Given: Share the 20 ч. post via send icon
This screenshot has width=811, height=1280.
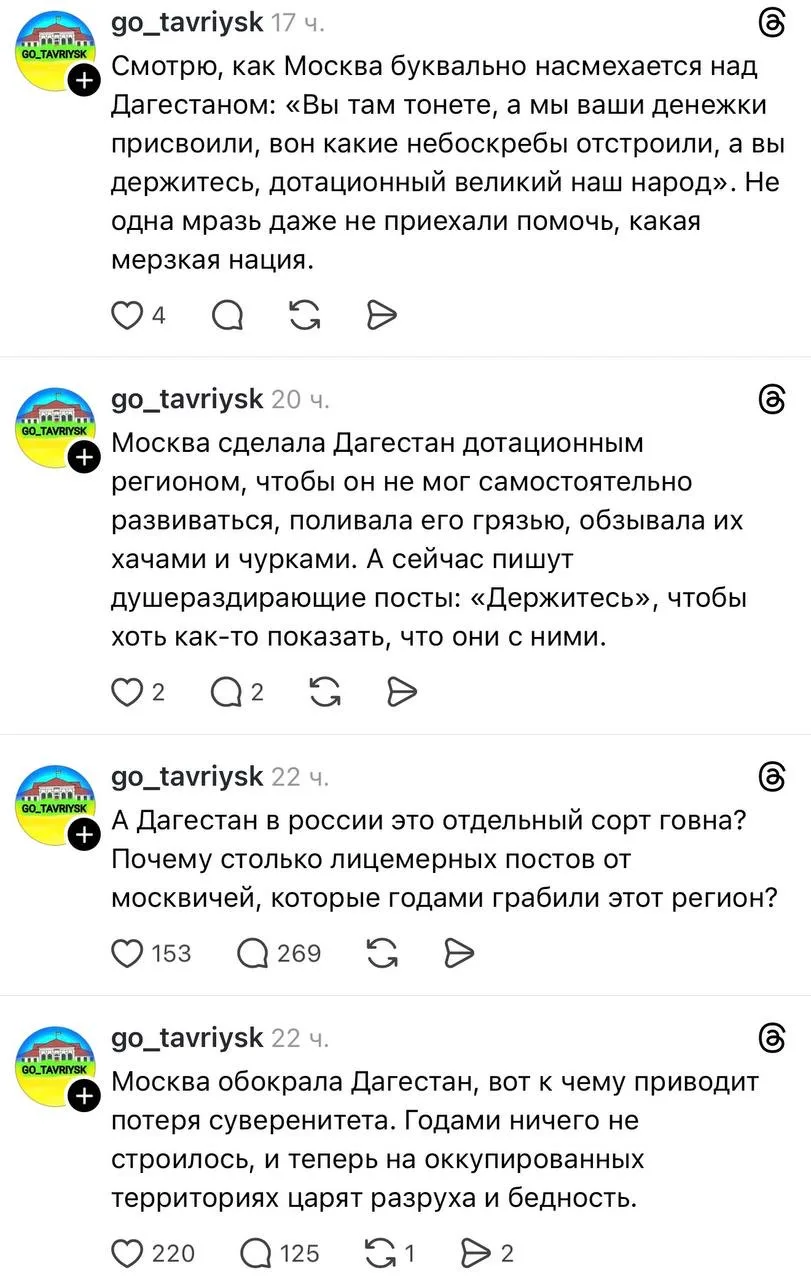Looking at the screenshot, I should pos(401,691).
